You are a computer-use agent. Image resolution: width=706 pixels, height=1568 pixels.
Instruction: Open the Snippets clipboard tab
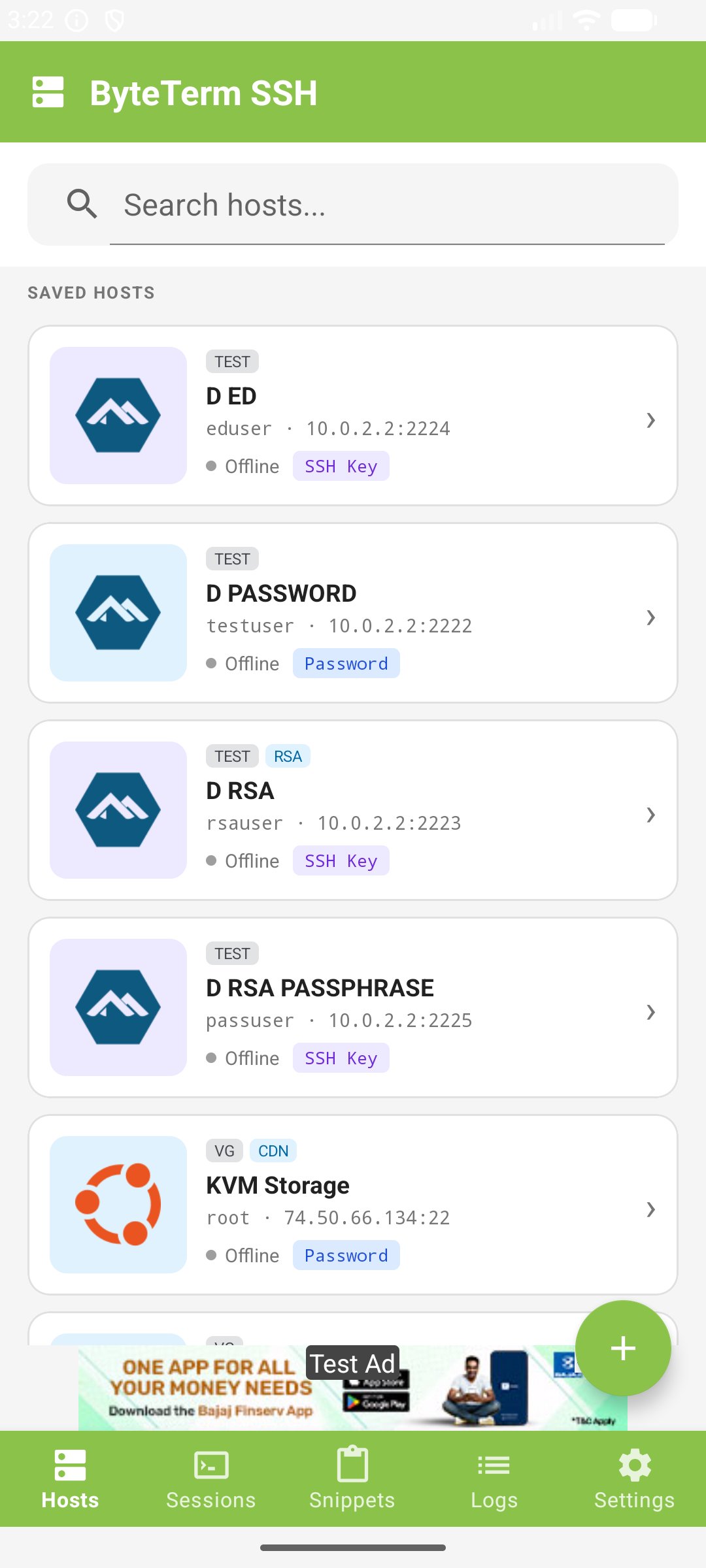tap(352, 1479)
